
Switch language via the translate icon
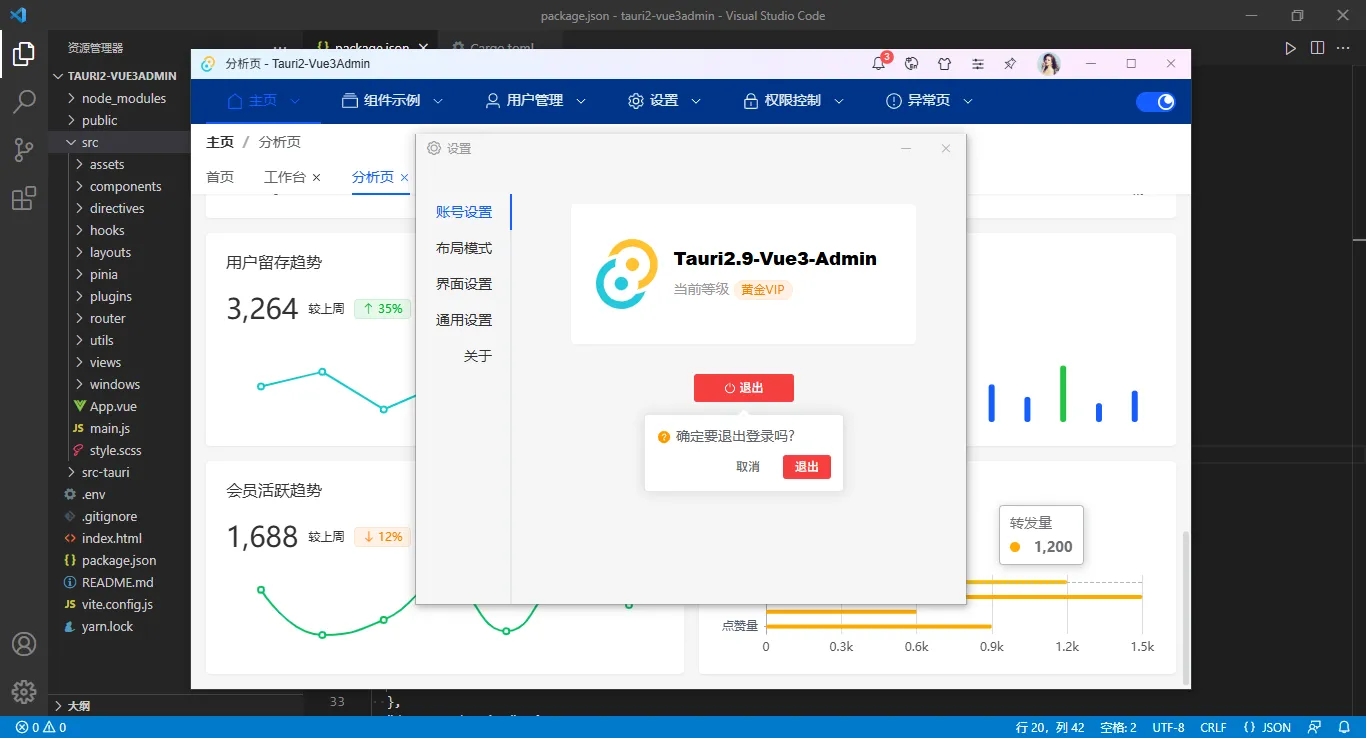[911, 63]
